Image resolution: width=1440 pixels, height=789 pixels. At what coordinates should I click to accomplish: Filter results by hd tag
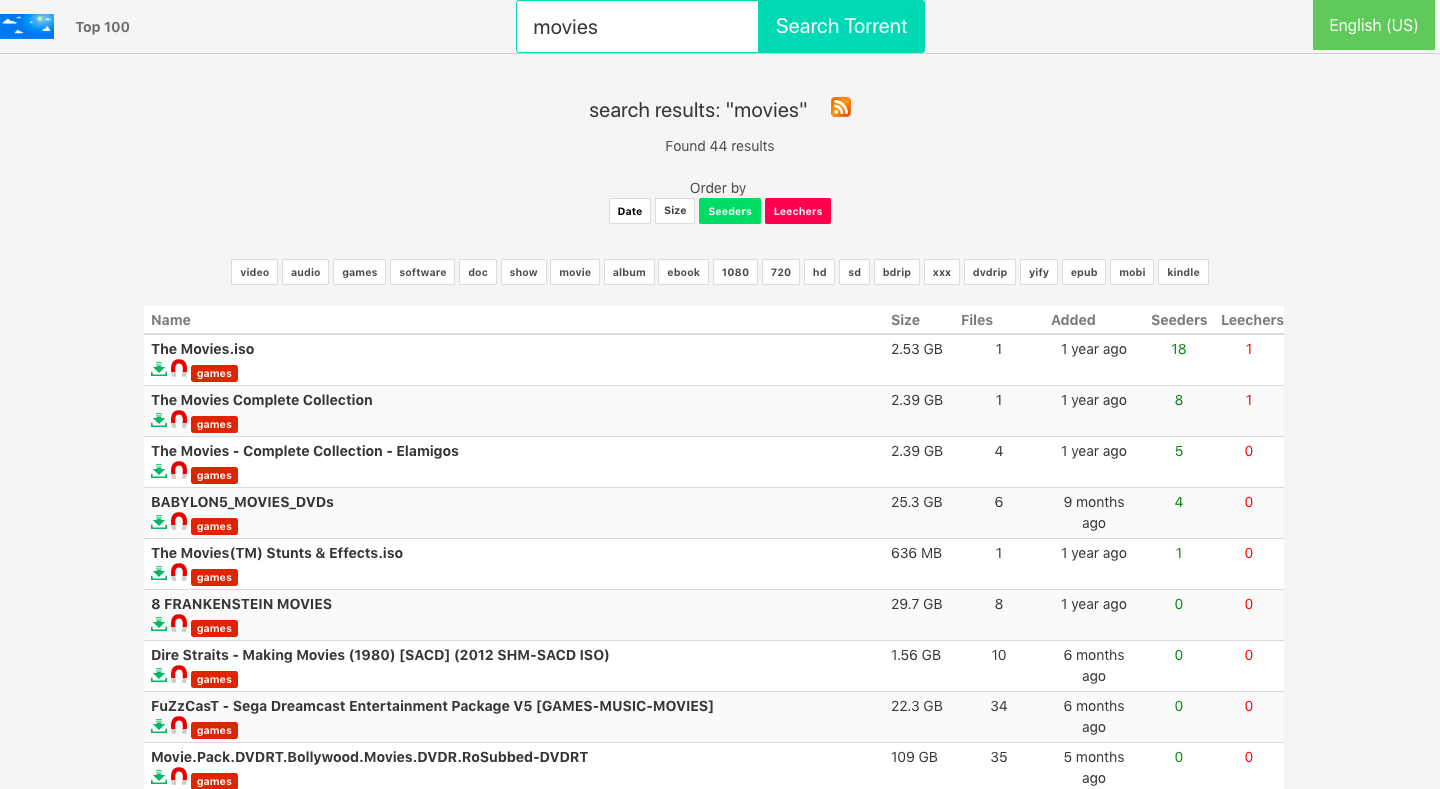tap(820, 272)
